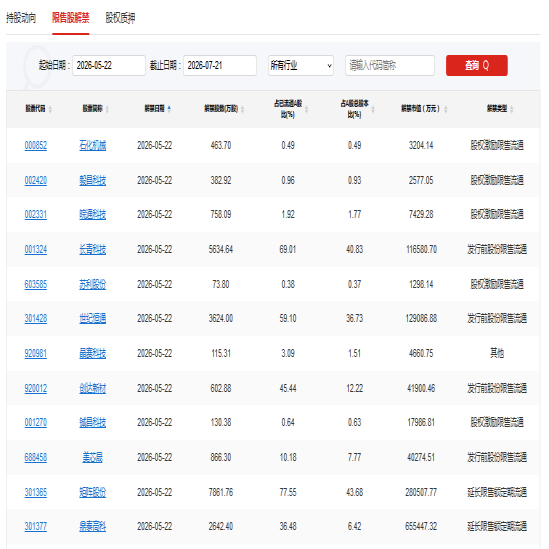
Task: Sort by 占已流通A股比(%) arrow icon
Action: (x=306, y=109)
